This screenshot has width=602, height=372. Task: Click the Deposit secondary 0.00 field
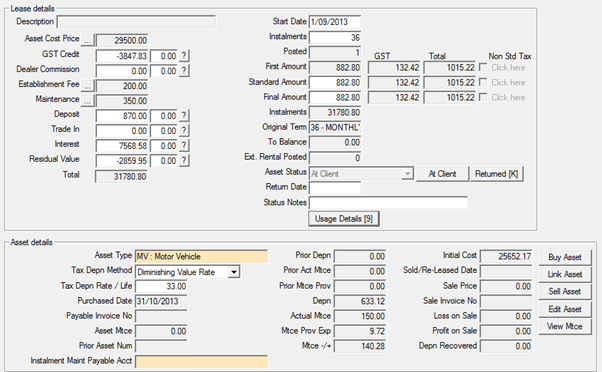point(164,116)
